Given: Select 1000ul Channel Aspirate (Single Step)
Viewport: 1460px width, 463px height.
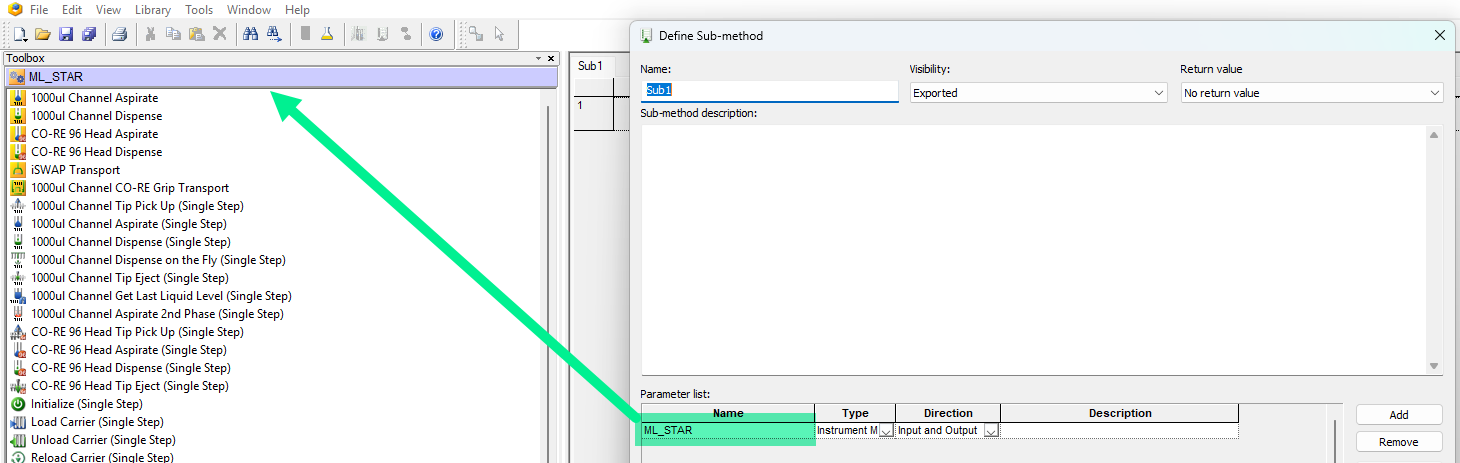Looking at the screenshot, I should [130, 224].
